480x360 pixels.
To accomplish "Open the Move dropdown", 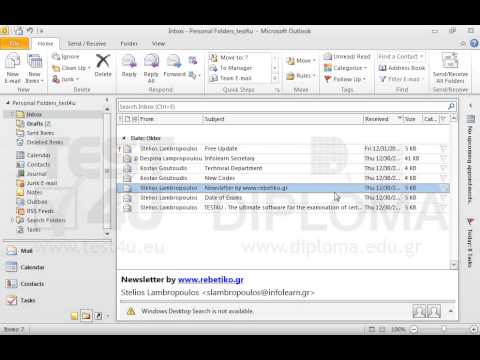I will click(301, 61).
